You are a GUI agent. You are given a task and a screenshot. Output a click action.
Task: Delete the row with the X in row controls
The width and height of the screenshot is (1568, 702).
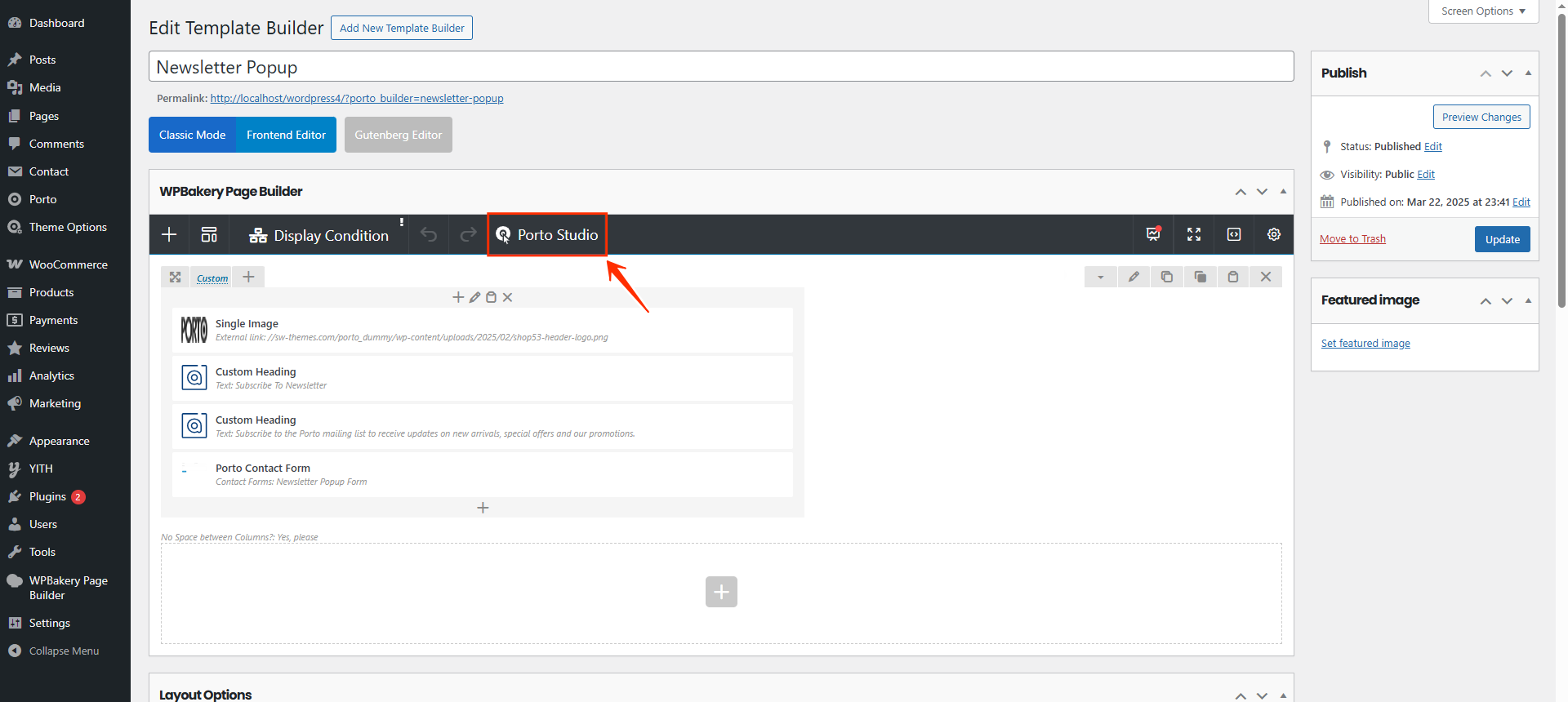click(x=1266, y=277)
